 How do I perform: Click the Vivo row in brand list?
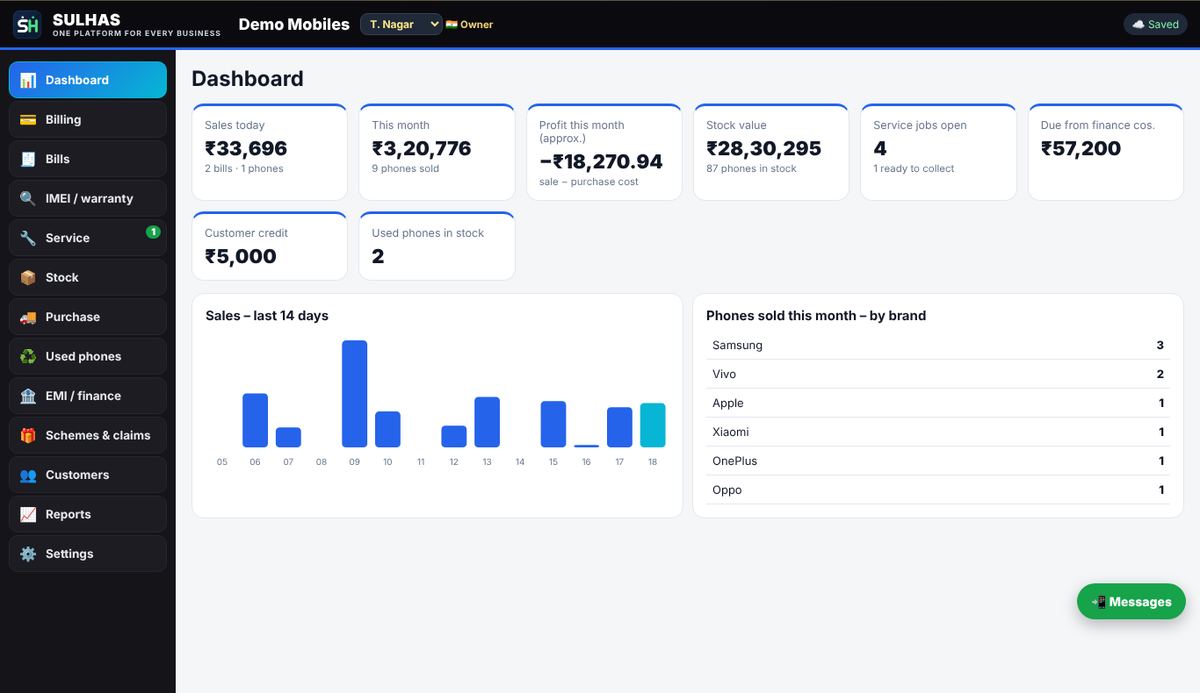[938, 374]
